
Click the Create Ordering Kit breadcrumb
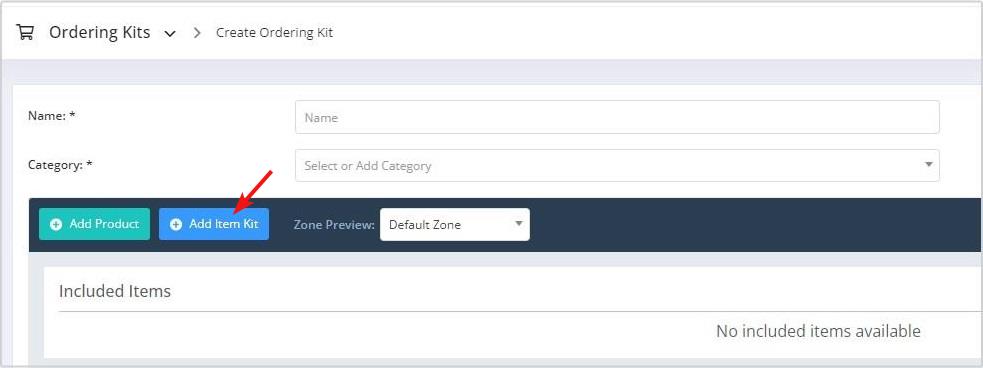point(275,33)
